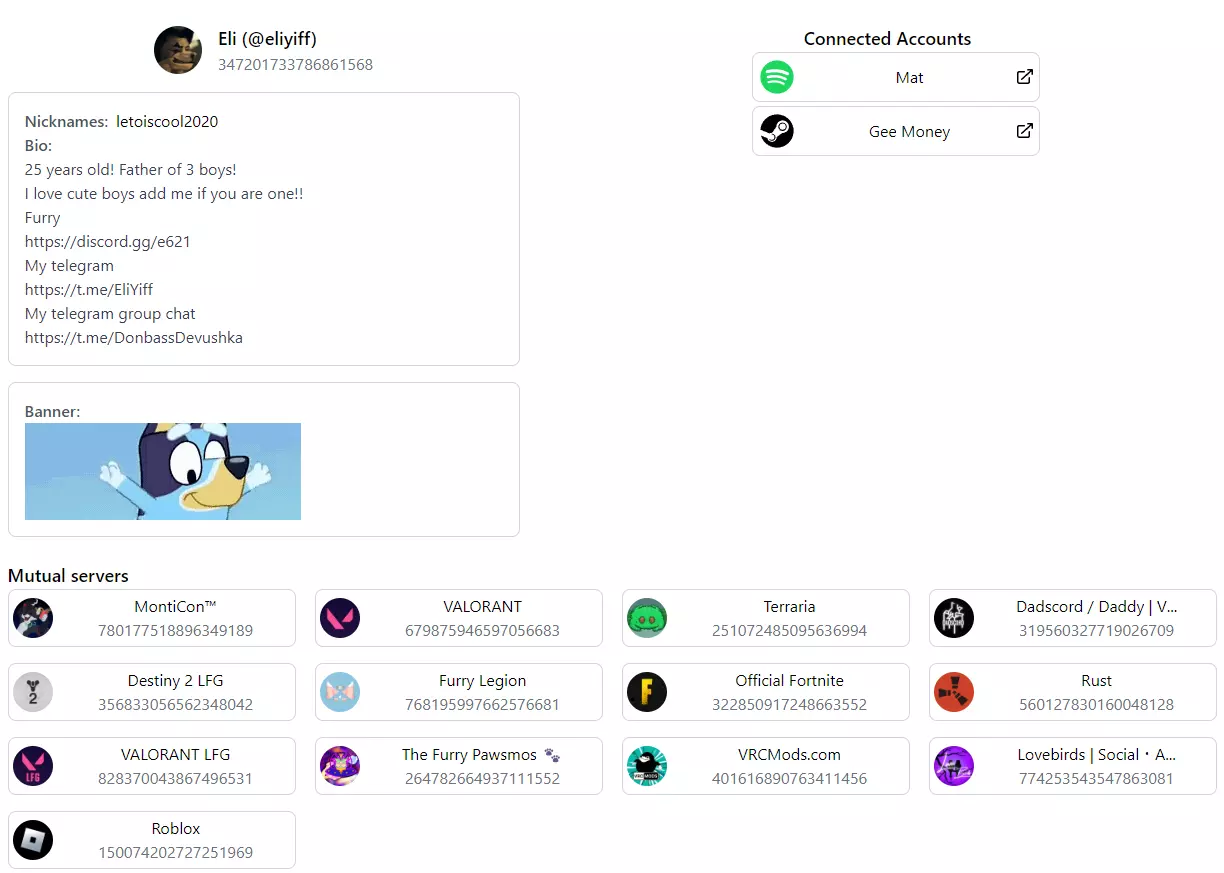Click the Destiny 2 LFG server icon
Screen dimensions: 1224x873
33,692
